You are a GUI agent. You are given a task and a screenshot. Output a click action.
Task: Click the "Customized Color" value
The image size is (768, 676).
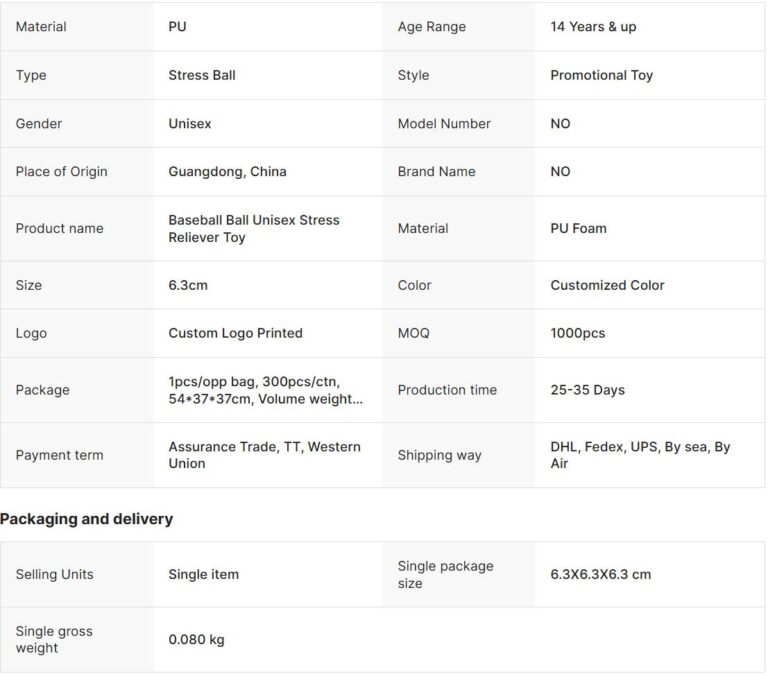607,285
